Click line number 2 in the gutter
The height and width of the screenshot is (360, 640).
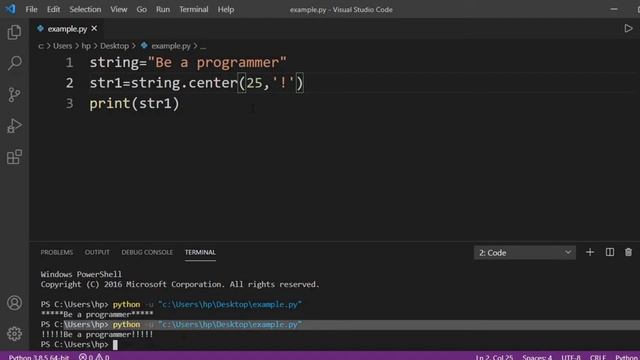coord(69,83)
